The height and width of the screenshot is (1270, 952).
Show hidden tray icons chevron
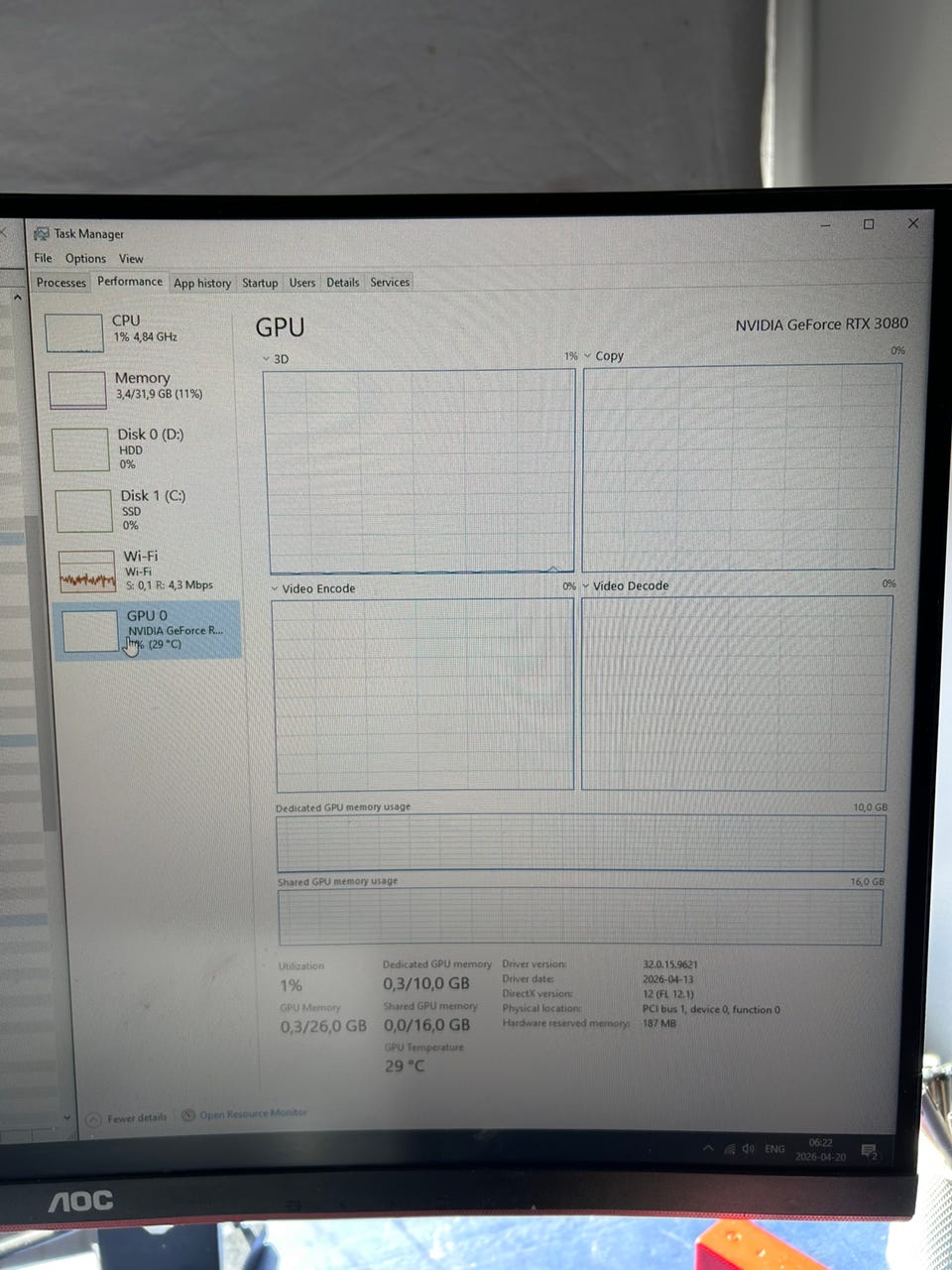click(x=708, y=1149)
